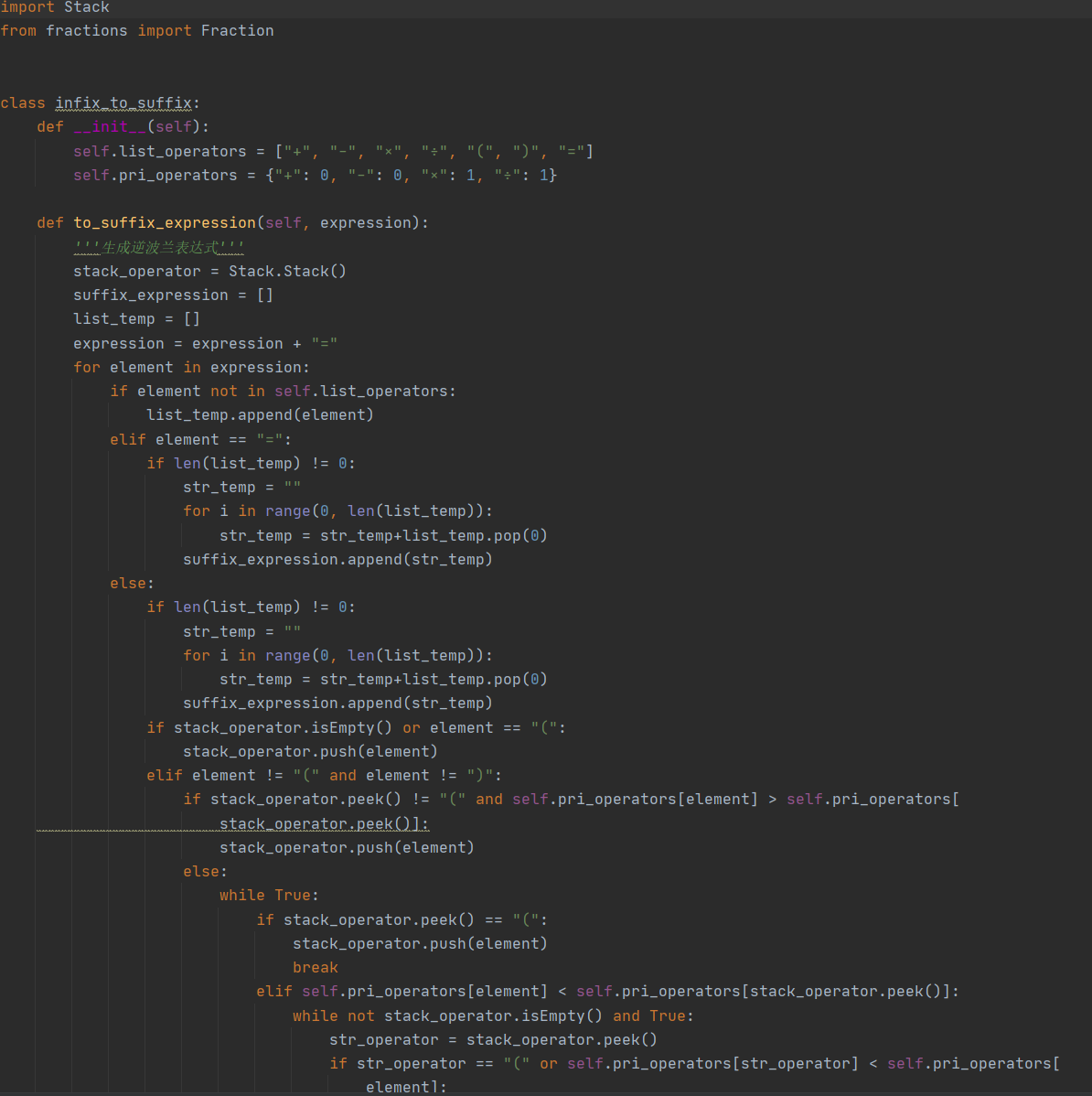Click the 'self.pri_operators =' dictionary line
The image size is (1092, 1096).
tap(316, 175)
